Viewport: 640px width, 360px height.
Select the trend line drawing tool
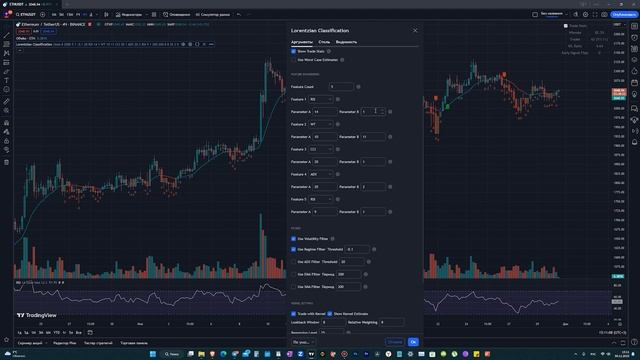pyautogui.click(x=7, y=35)
